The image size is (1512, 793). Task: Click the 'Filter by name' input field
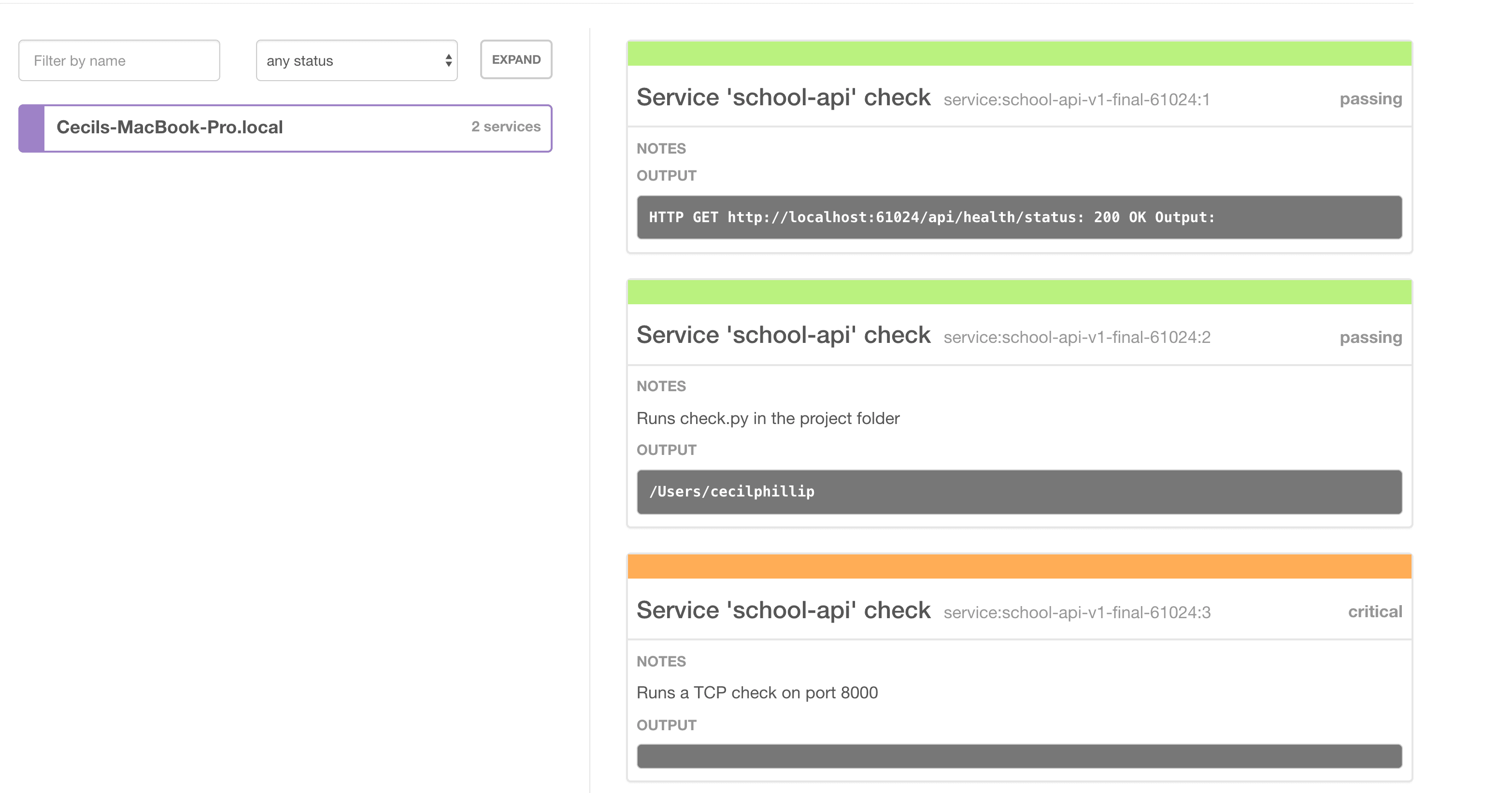coord(118,60)
